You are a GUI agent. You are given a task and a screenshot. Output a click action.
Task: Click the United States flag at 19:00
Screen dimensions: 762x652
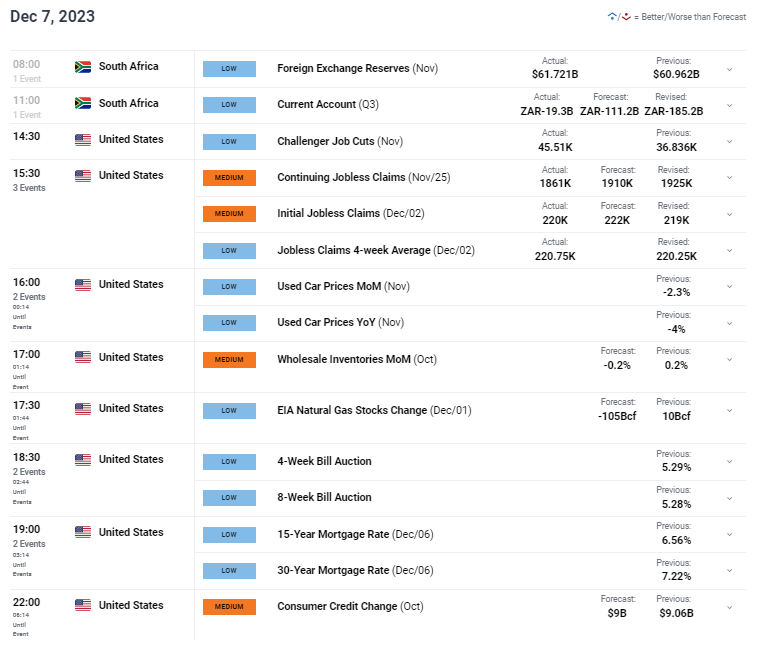(x=83, y=532)
